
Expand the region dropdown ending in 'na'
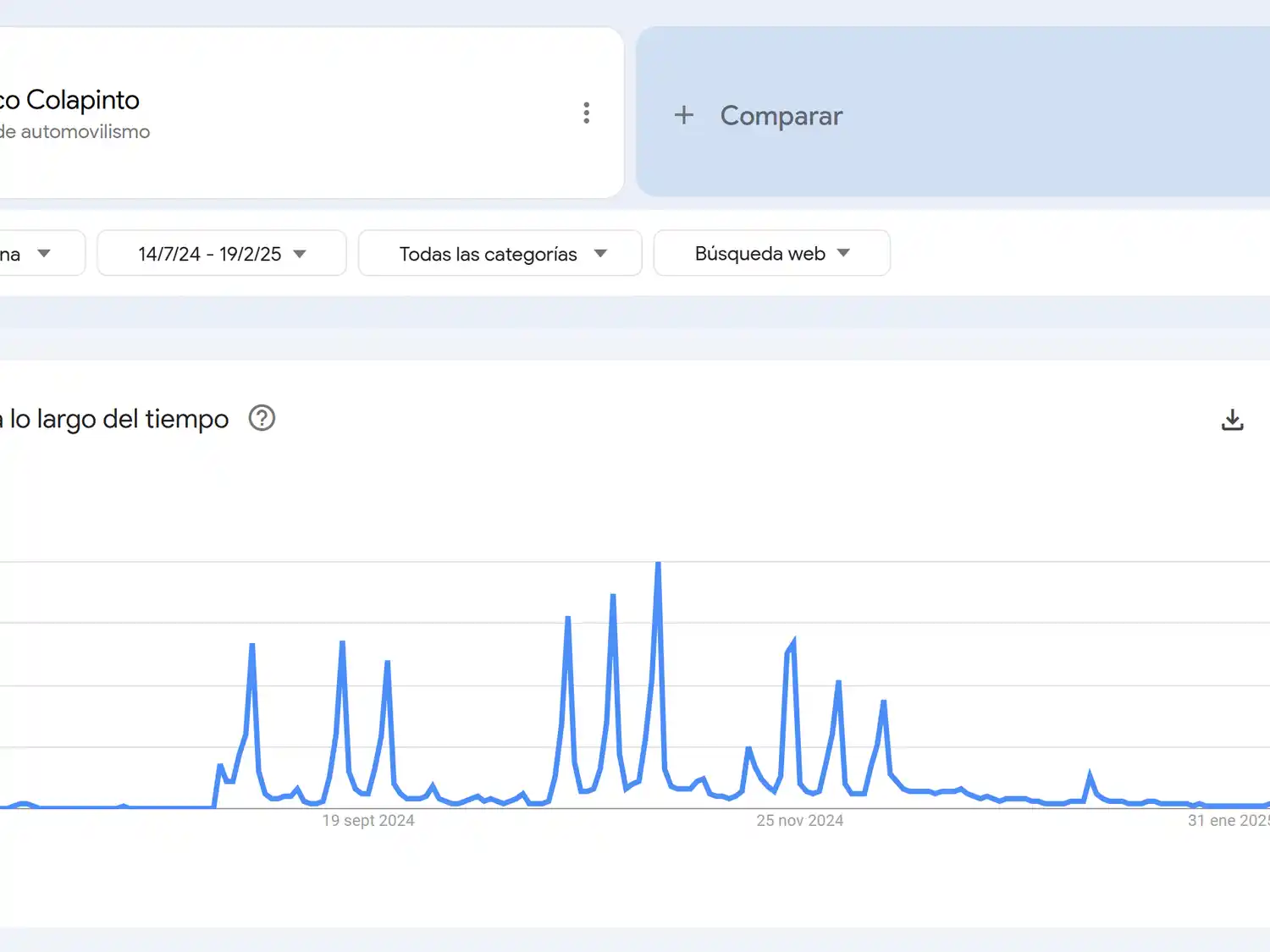34,254
